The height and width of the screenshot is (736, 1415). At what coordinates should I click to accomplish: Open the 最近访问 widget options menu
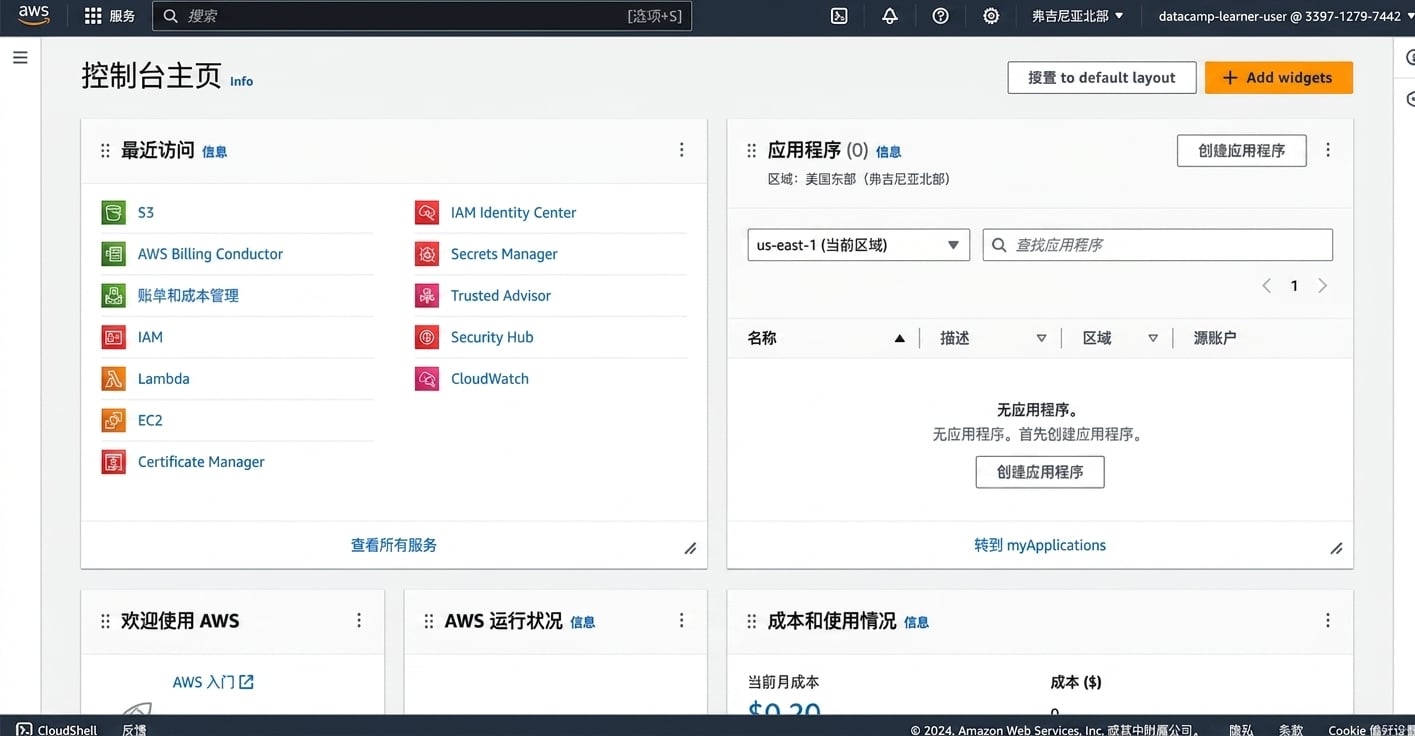pos(682,150)
